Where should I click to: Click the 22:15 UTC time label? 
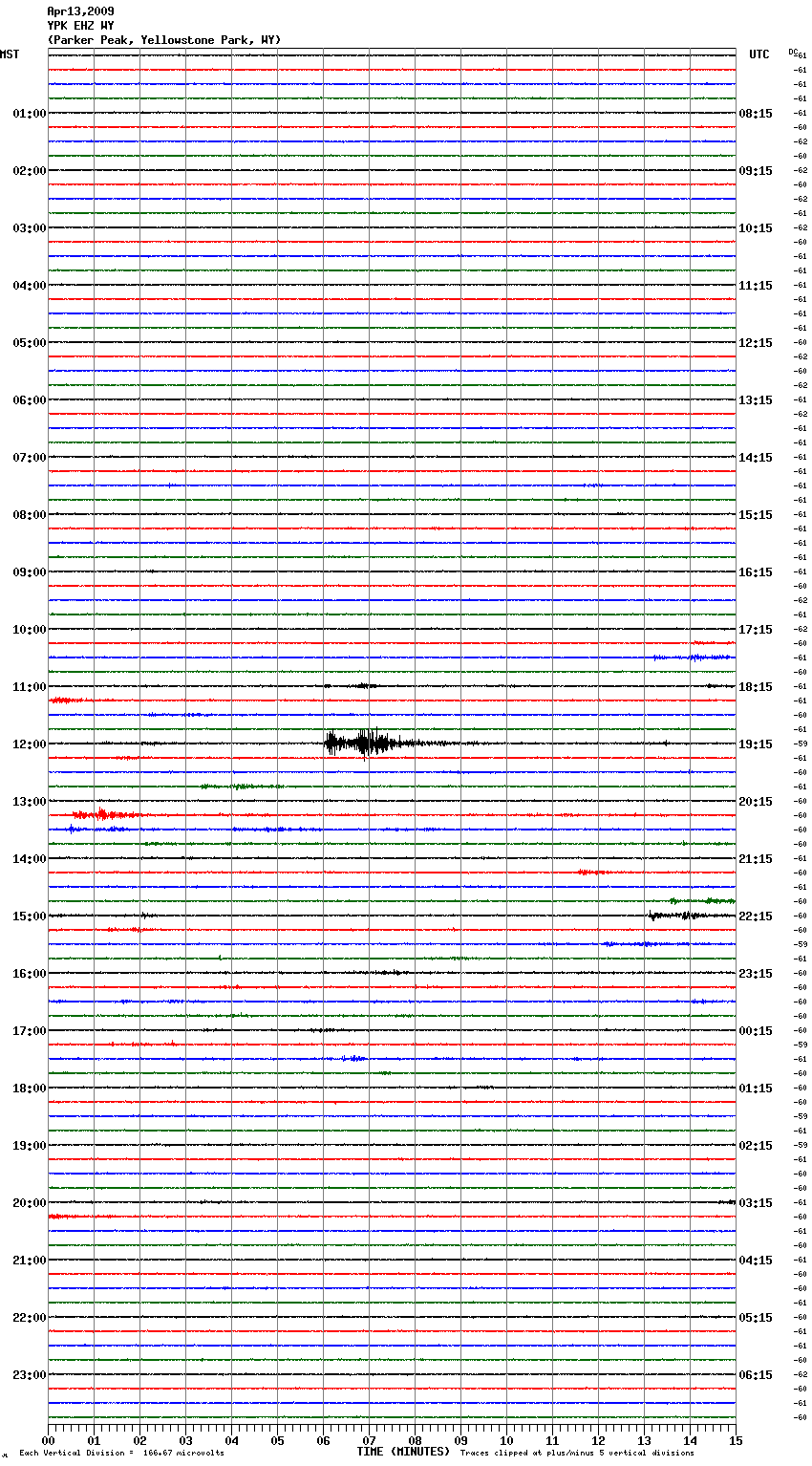(x=756, y=916)
